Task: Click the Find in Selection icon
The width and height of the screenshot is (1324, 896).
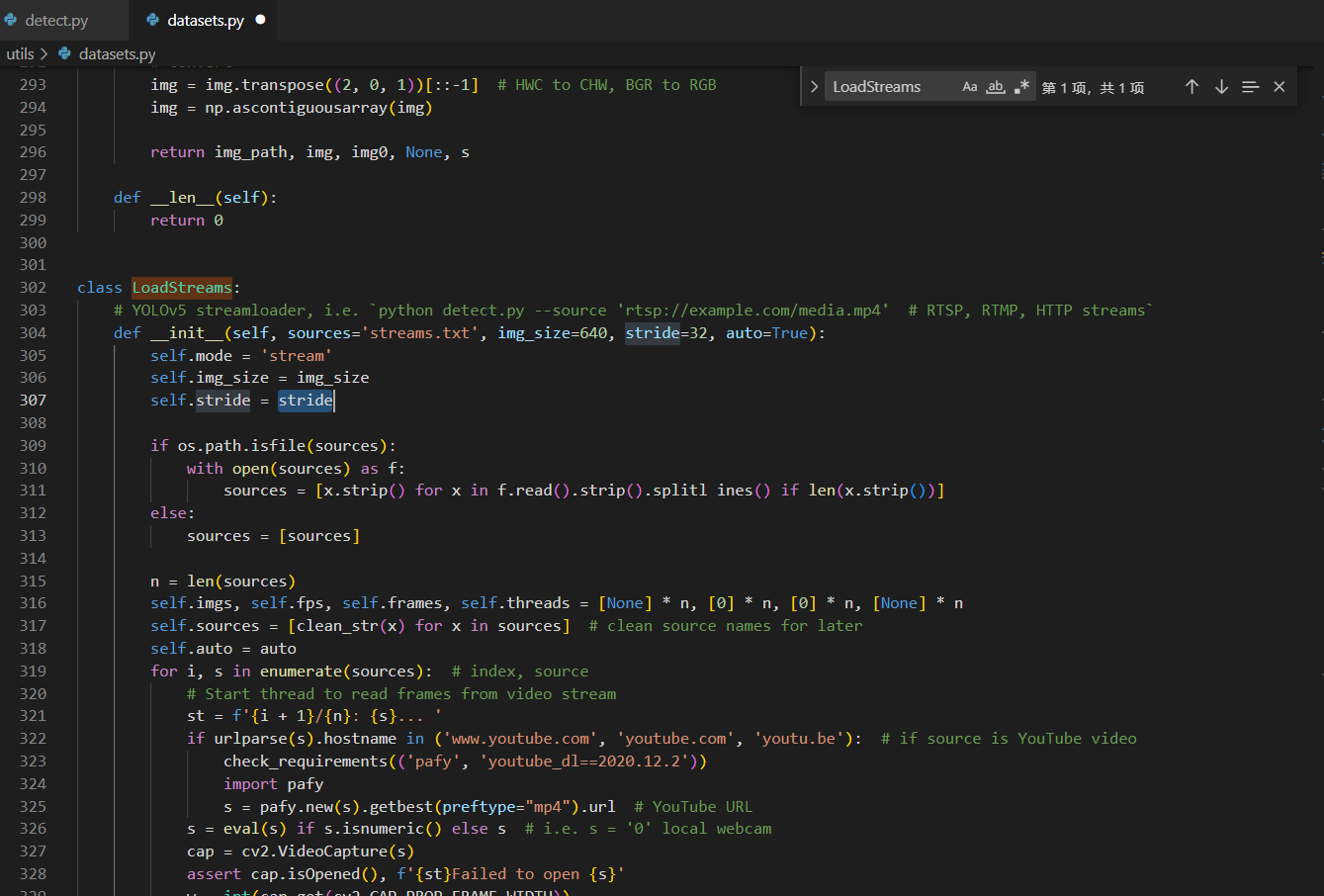Action: pos(1250,87)
